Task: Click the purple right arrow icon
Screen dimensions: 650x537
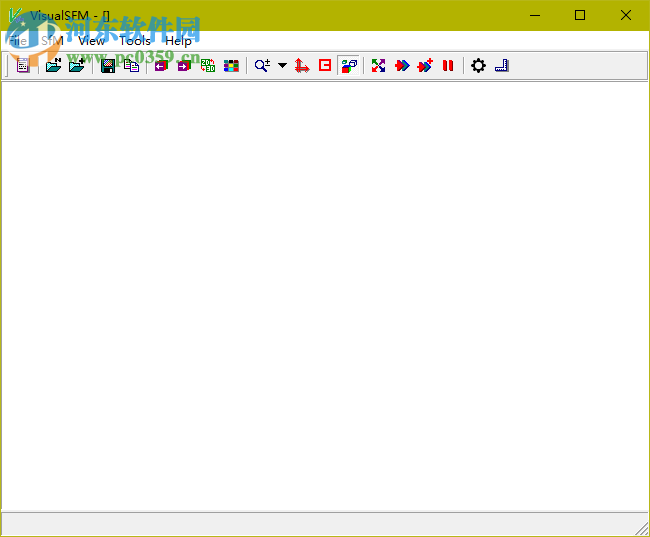Action: [x=184, y=66]
